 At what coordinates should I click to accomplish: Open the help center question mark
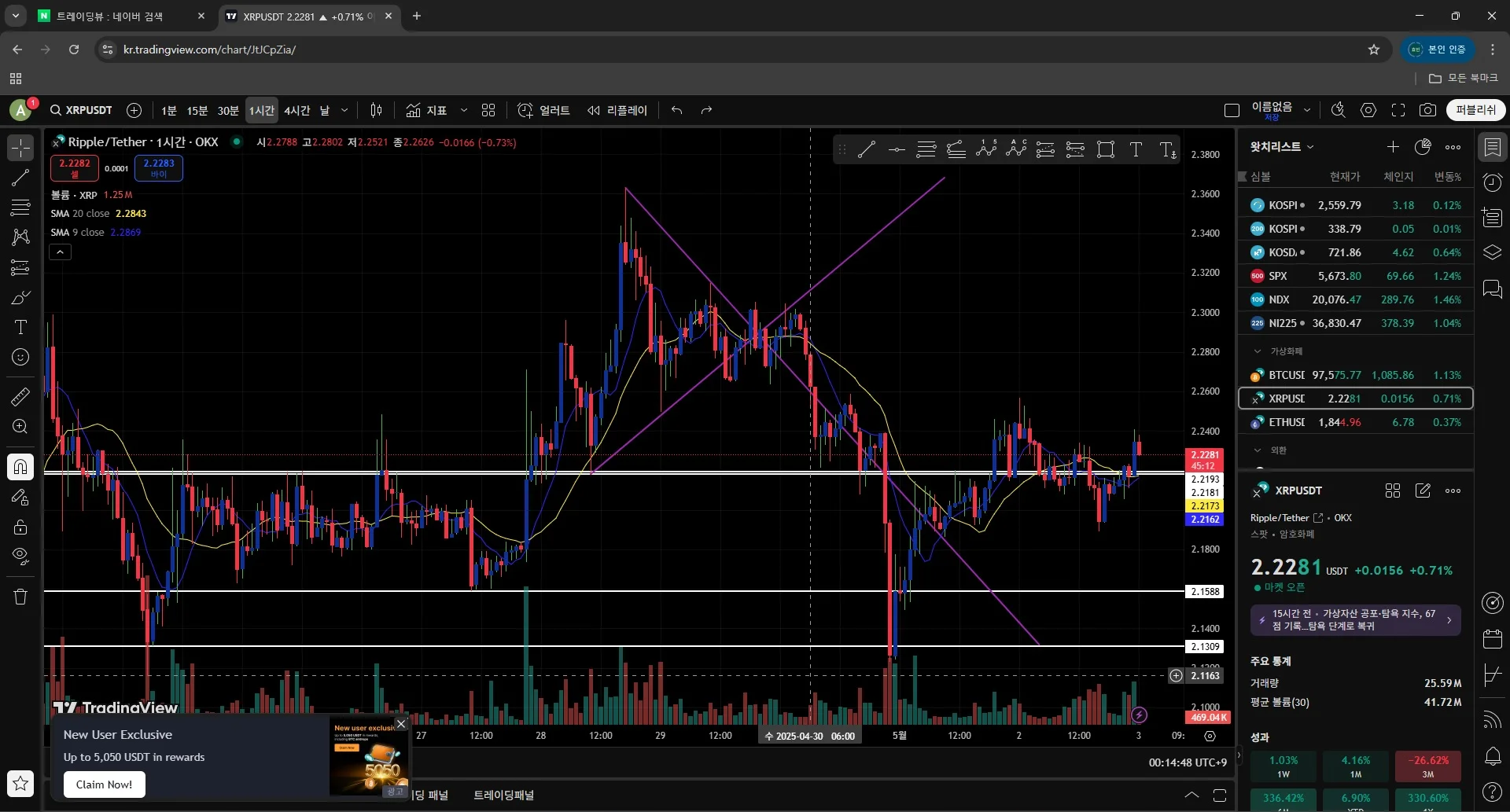1492,792
